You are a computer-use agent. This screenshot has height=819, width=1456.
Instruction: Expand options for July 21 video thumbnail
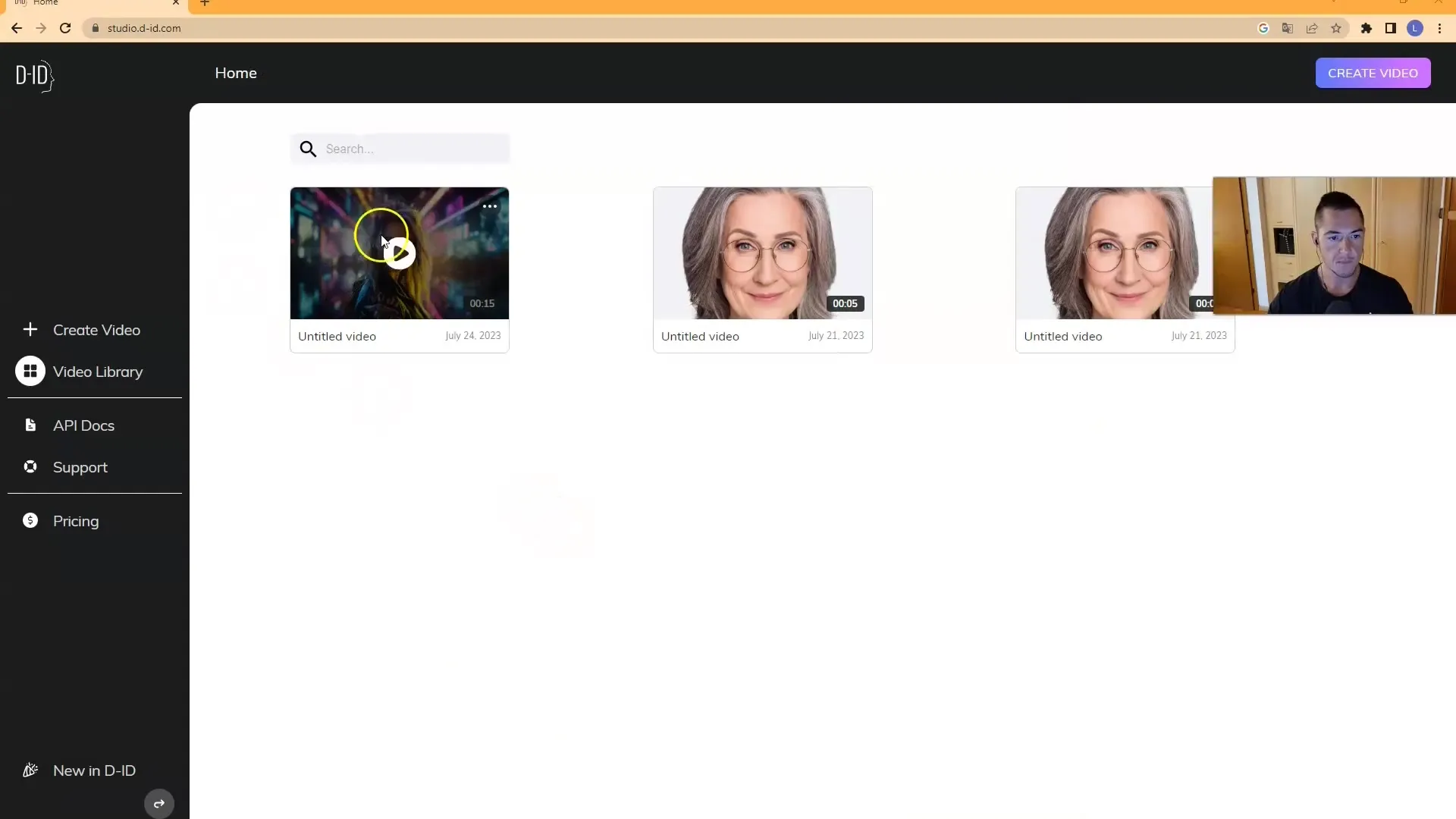pyautogui.click(x=490, y=205)
